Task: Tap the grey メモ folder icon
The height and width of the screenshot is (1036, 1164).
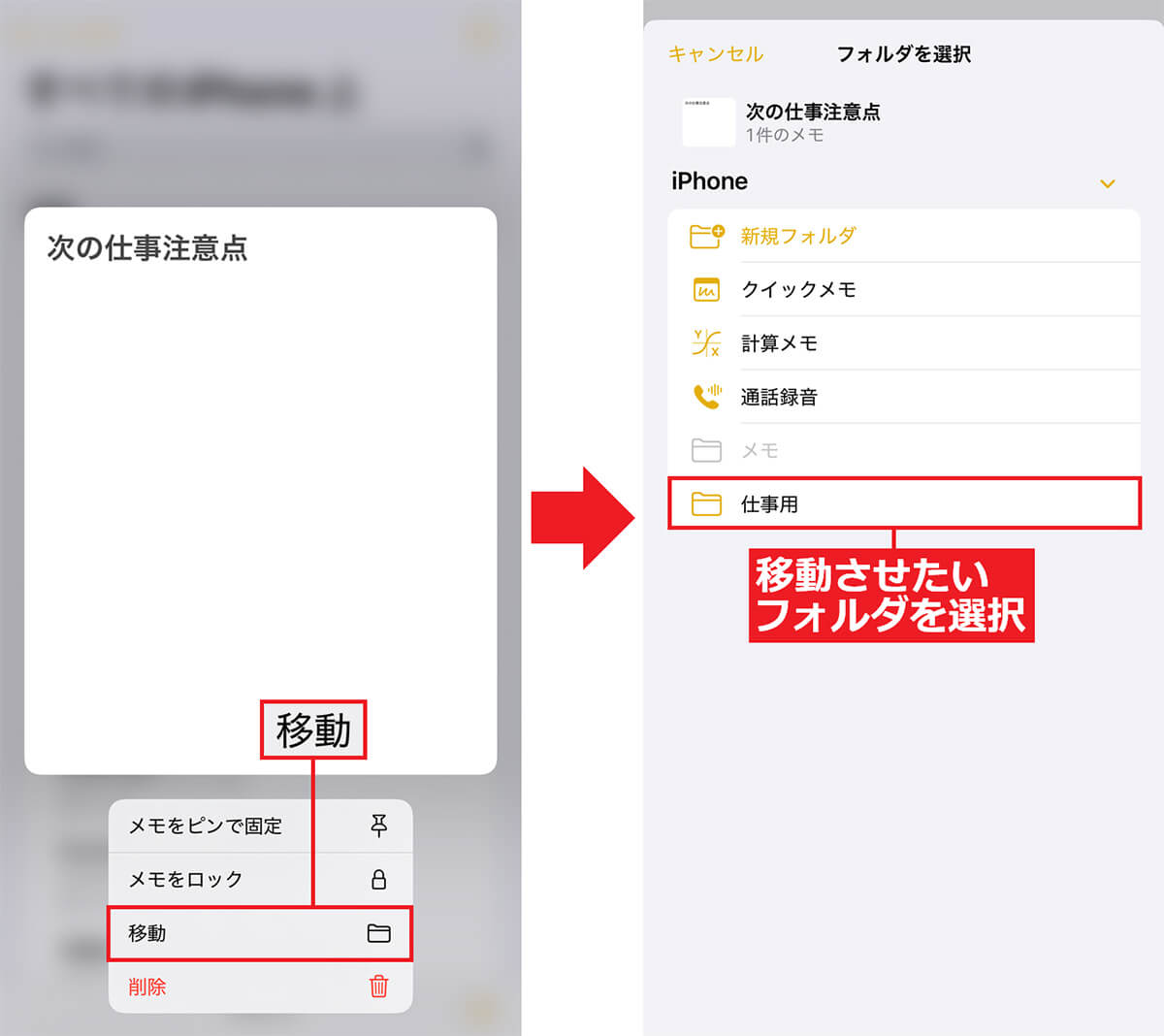Action: click(x=706, y=450)
